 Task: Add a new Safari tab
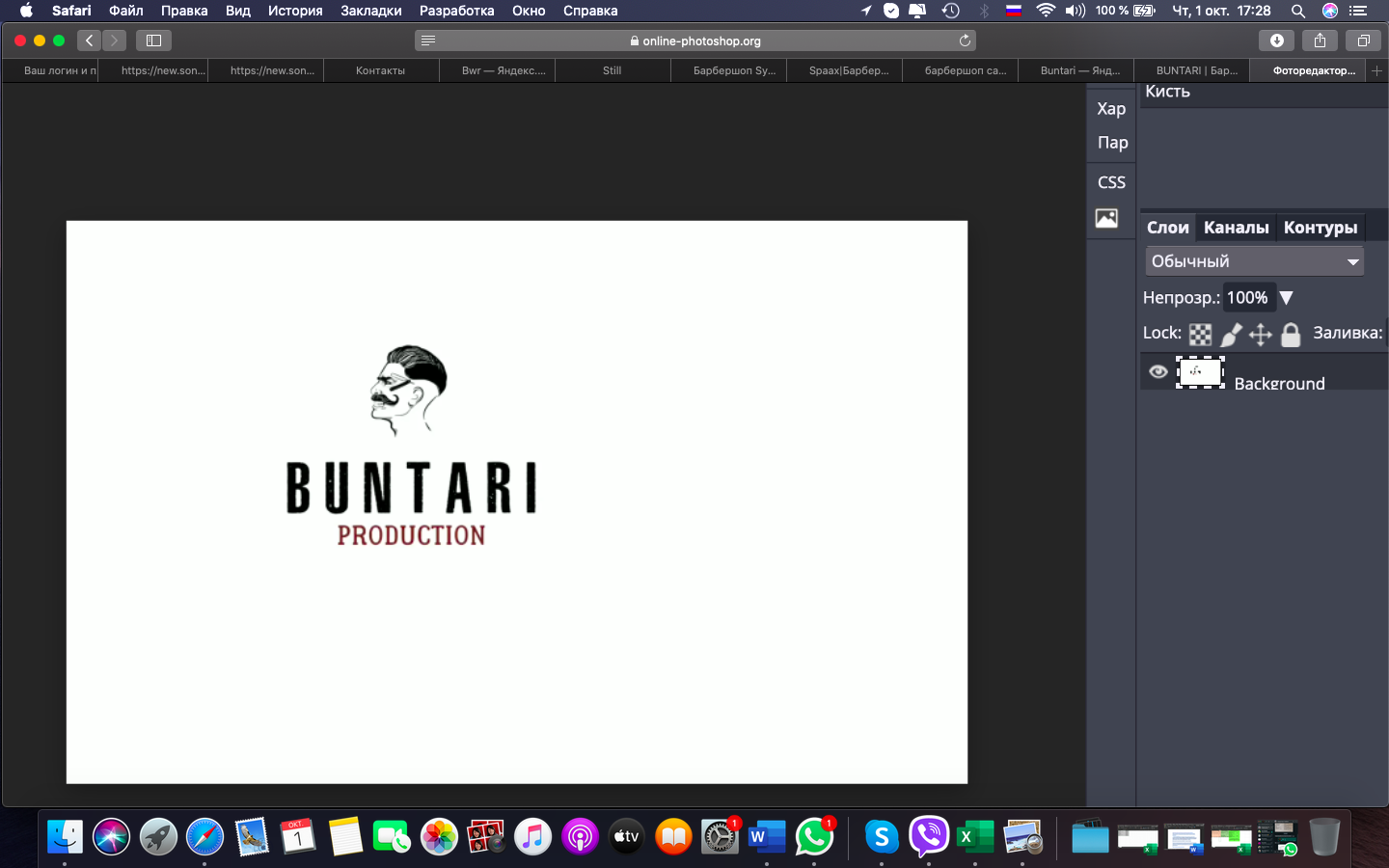(1376, 70)
